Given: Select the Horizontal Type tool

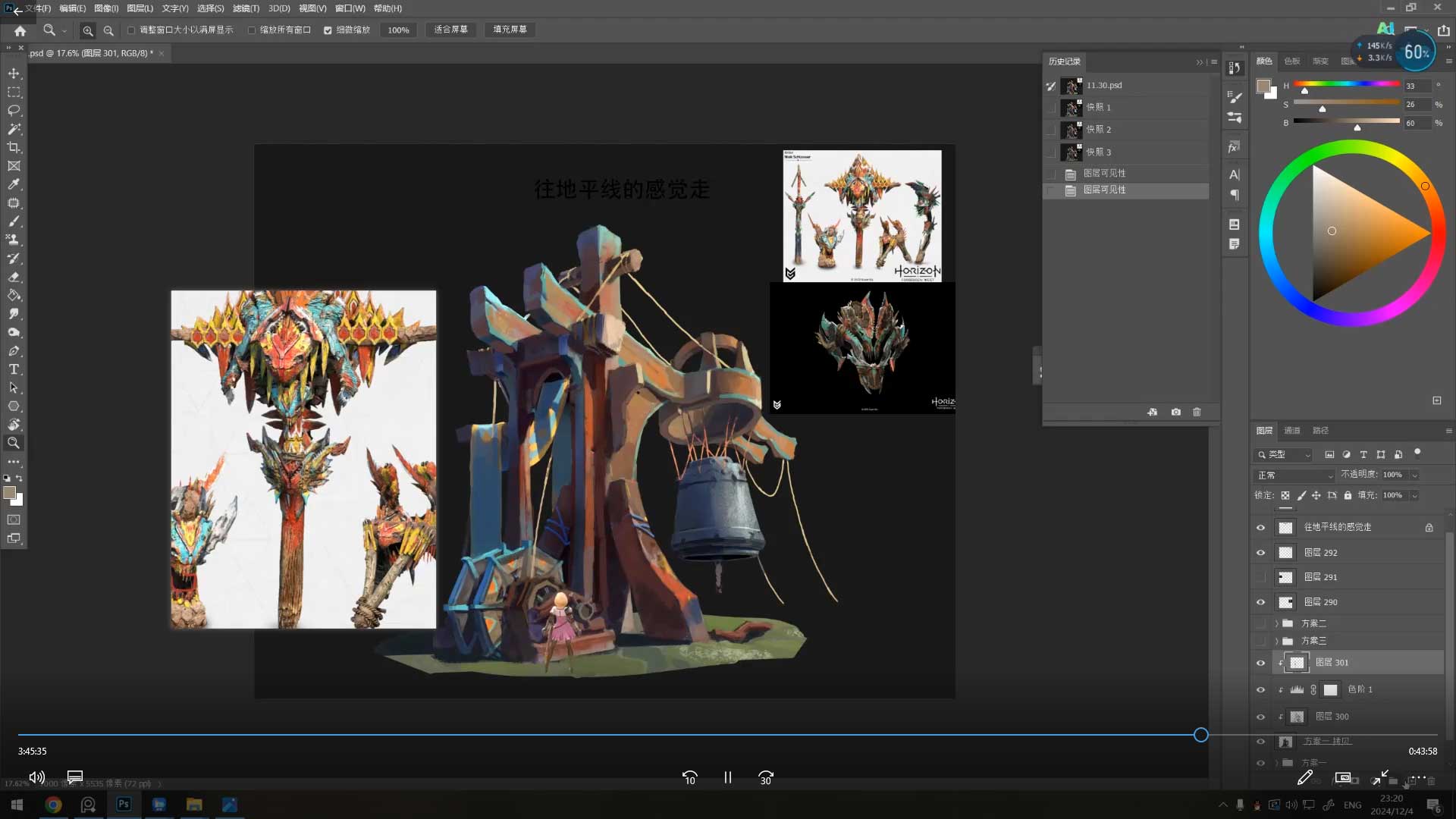Looking at the screenshot, I should click(x=14, y=369).
